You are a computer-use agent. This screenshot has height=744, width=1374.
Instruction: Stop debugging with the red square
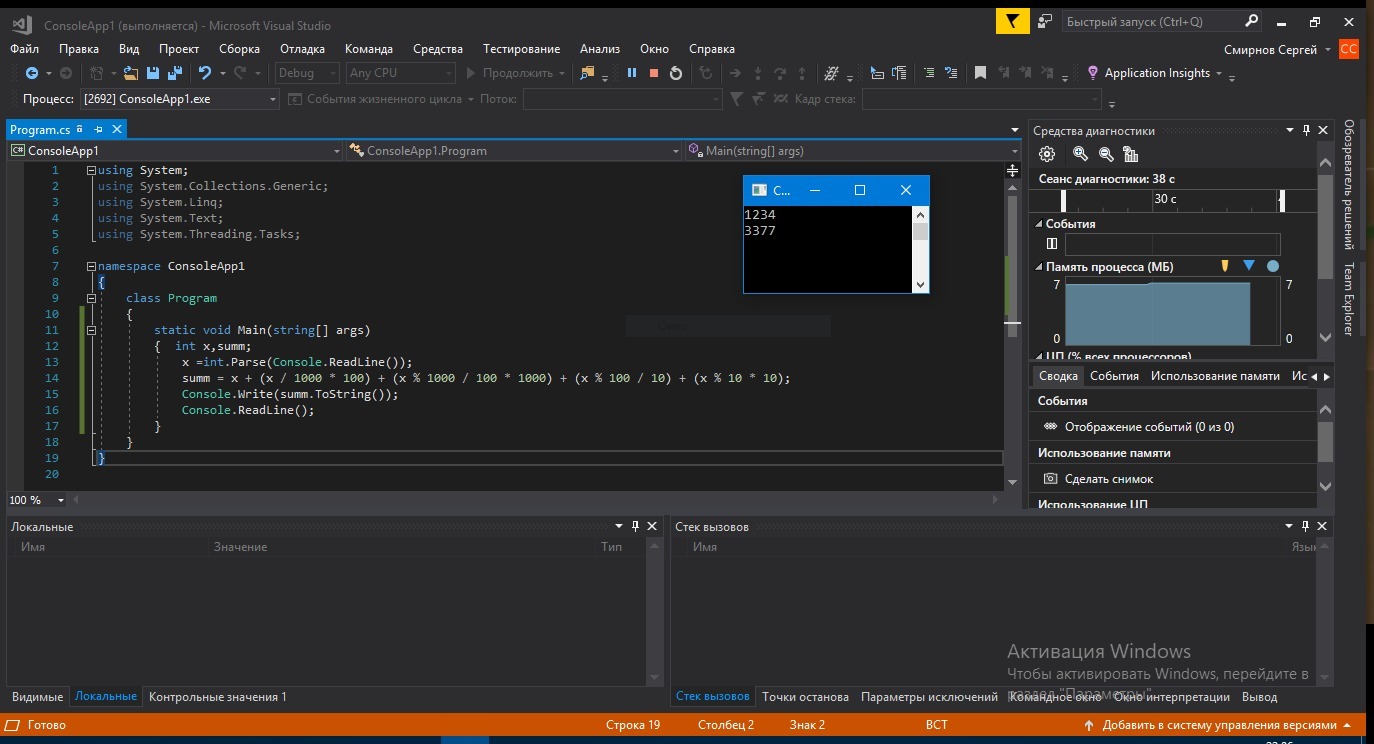click(654, 73)
